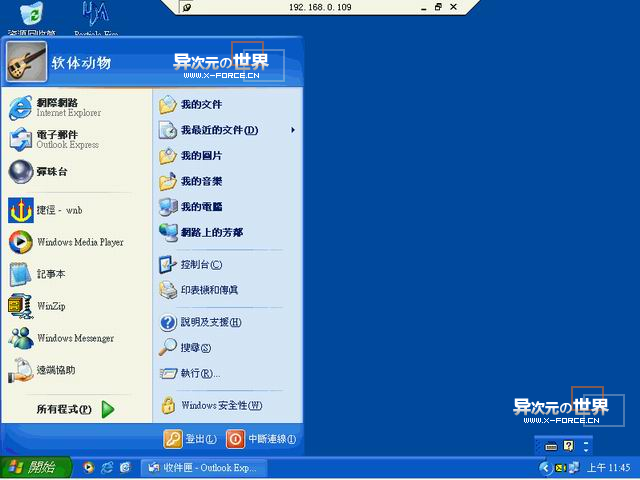Click the pin icon on remote connection bar
The width and height of the screenshot is (640, 480).
[187, 7]
